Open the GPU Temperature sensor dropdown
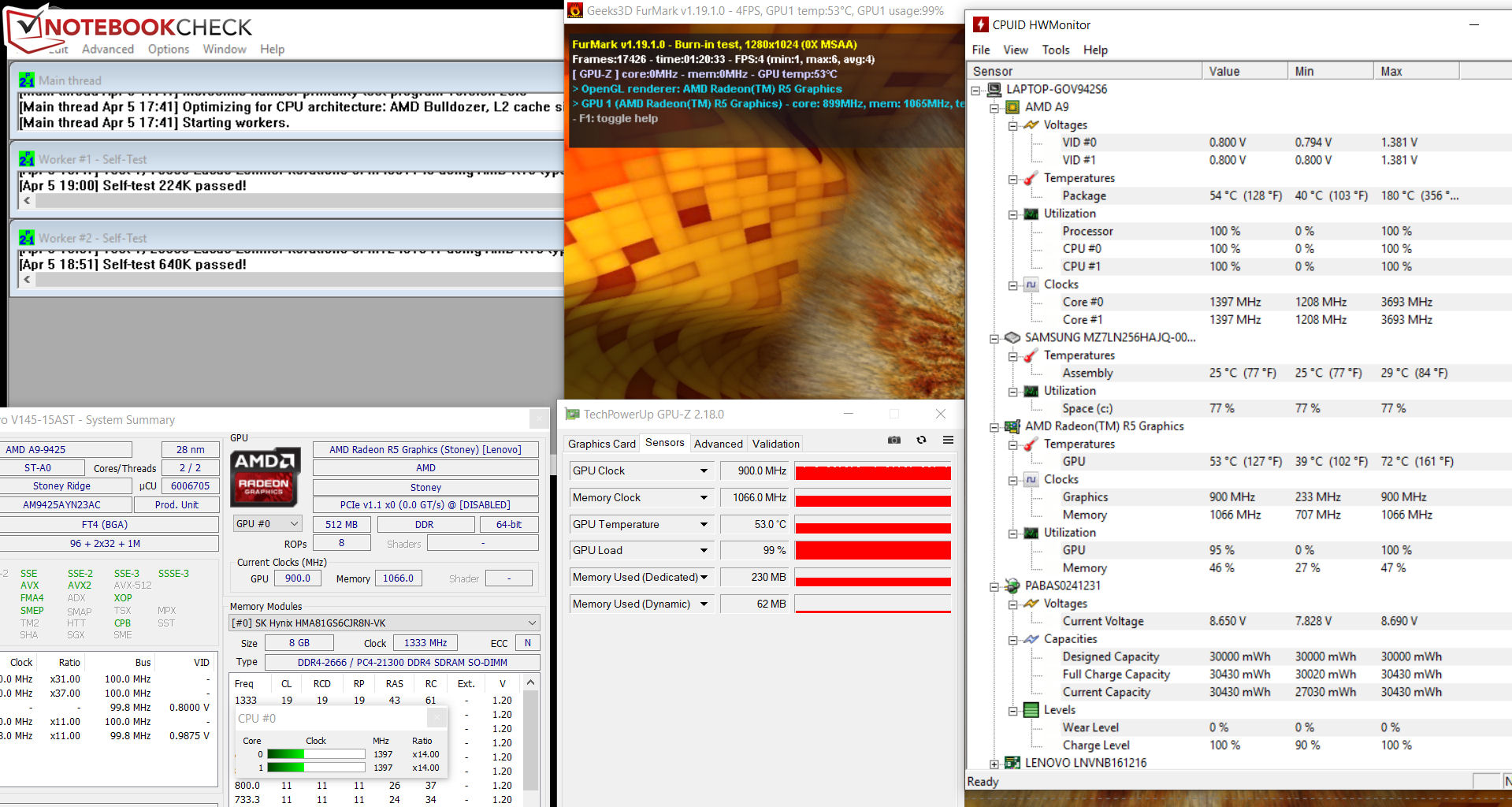 [x=704, y=524]
